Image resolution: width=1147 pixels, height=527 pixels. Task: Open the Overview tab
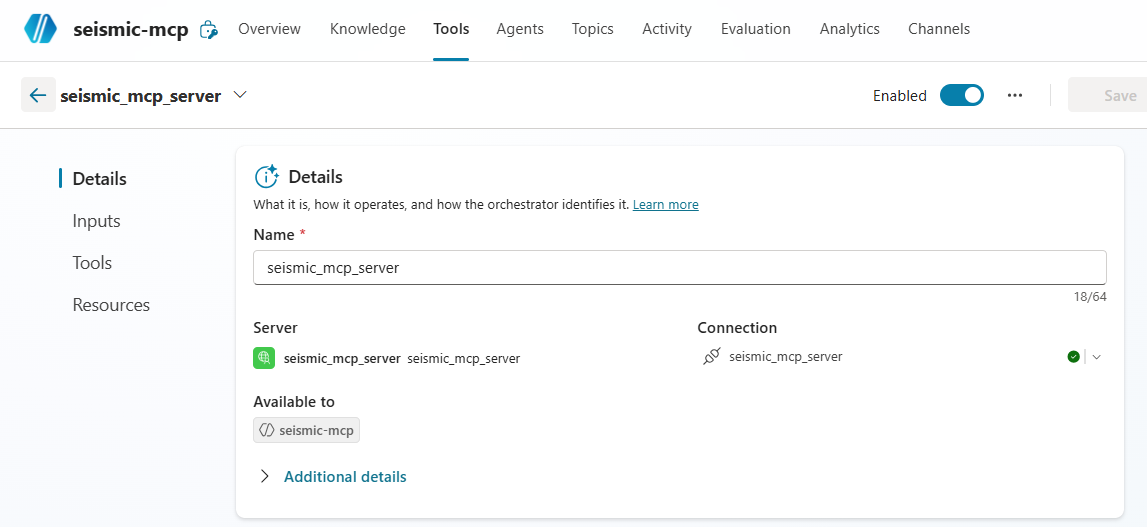click(269, 29)
